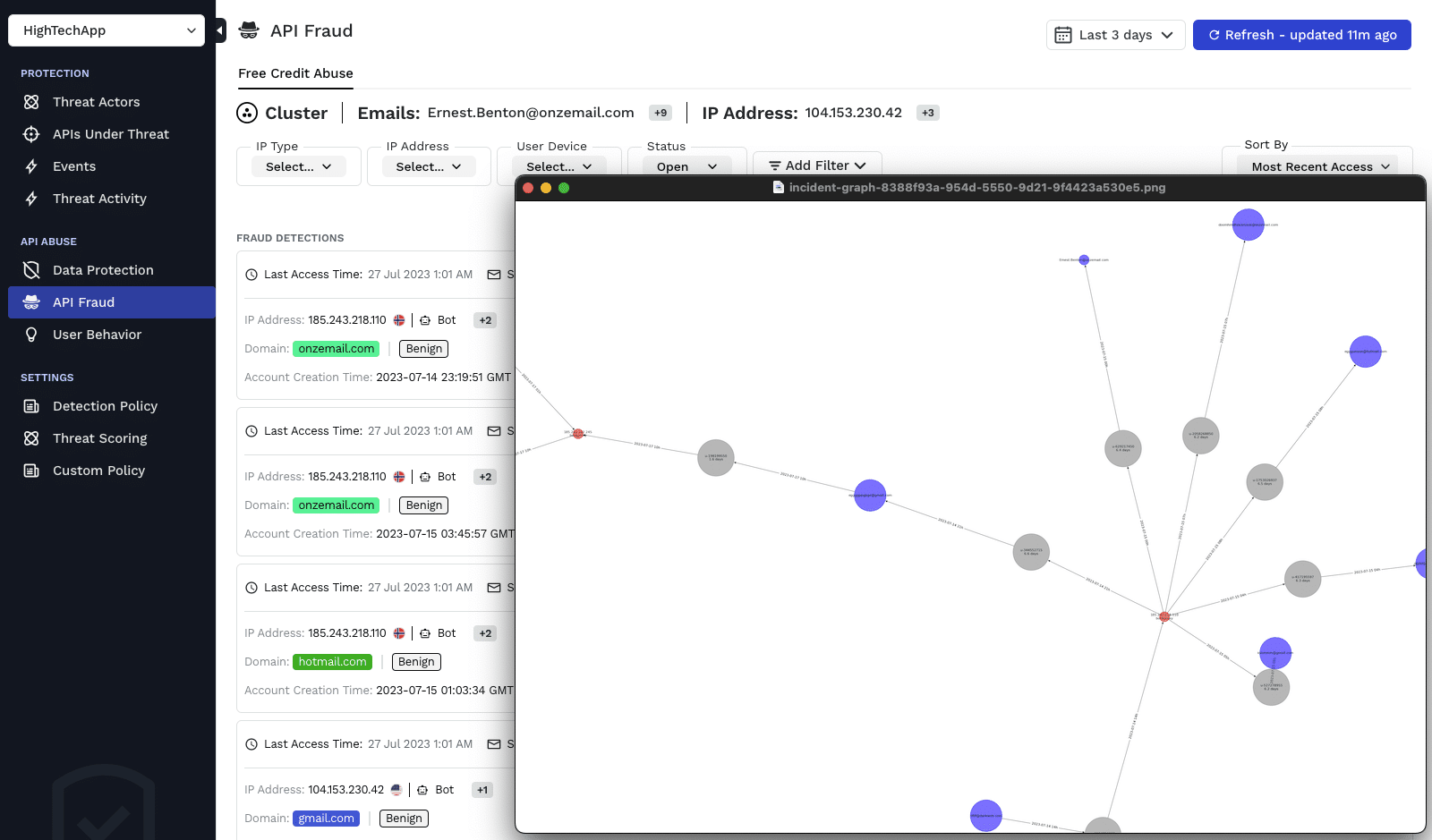
Task: Click the Cluster icon
Action: (247, 113)
